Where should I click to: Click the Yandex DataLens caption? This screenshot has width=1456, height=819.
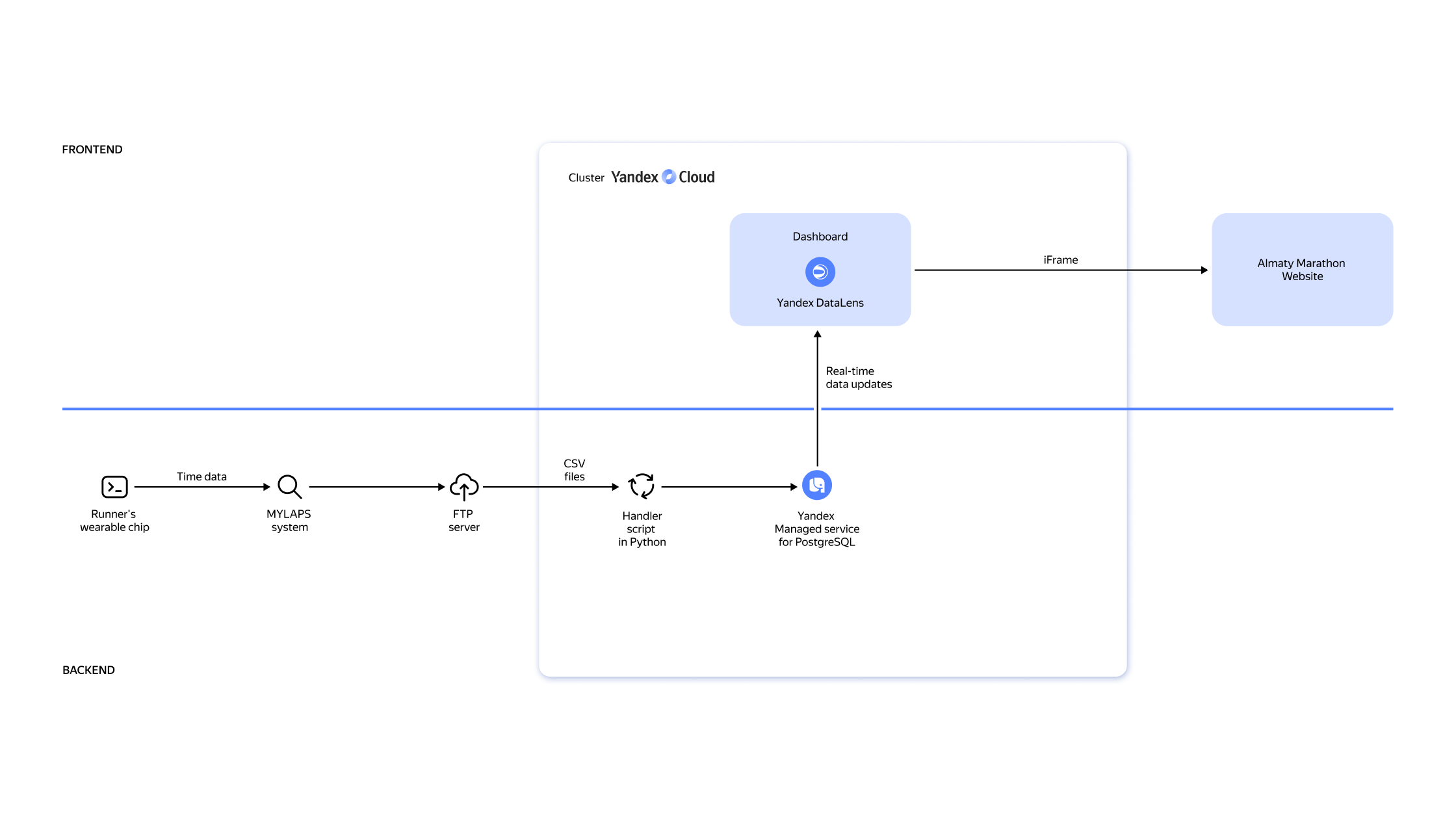(820, 303)
